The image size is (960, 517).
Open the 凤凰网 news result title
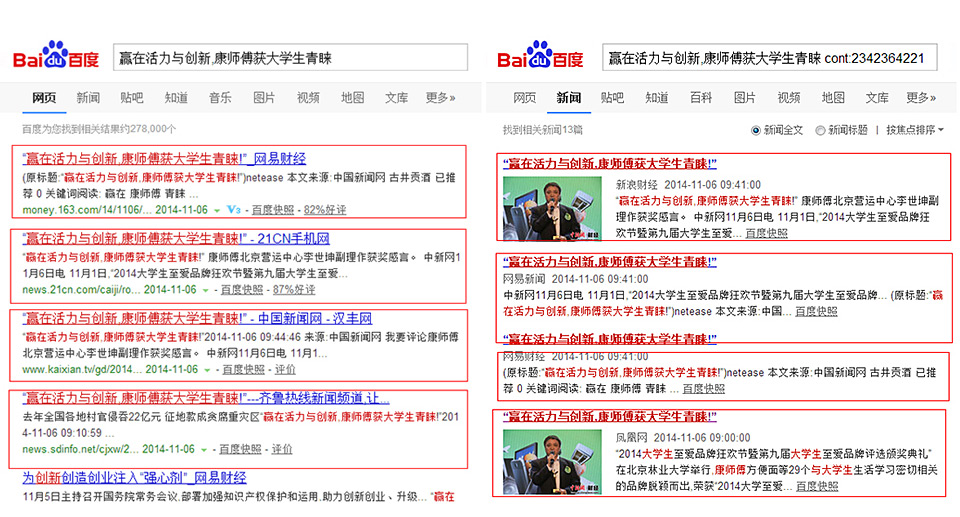[610, 417]
